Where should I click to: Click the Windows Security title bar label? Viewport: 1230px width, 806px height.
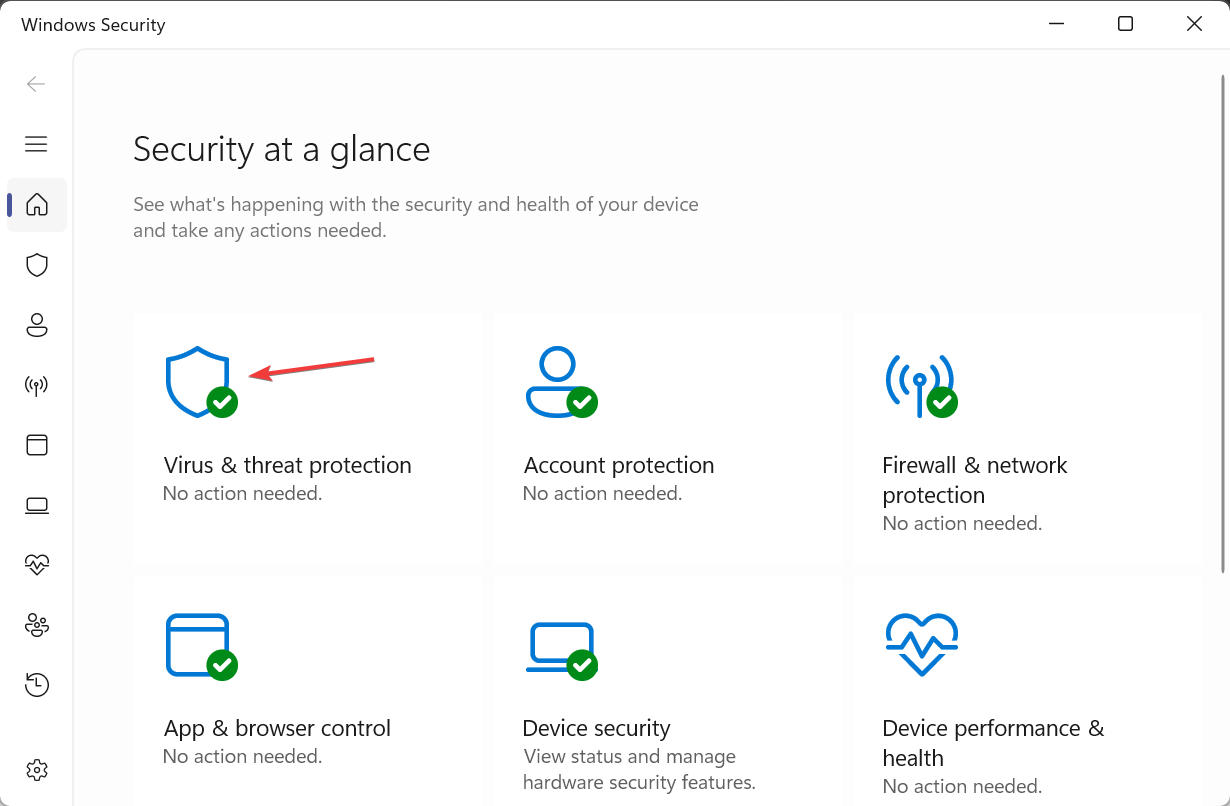click(x=92, y=24)
